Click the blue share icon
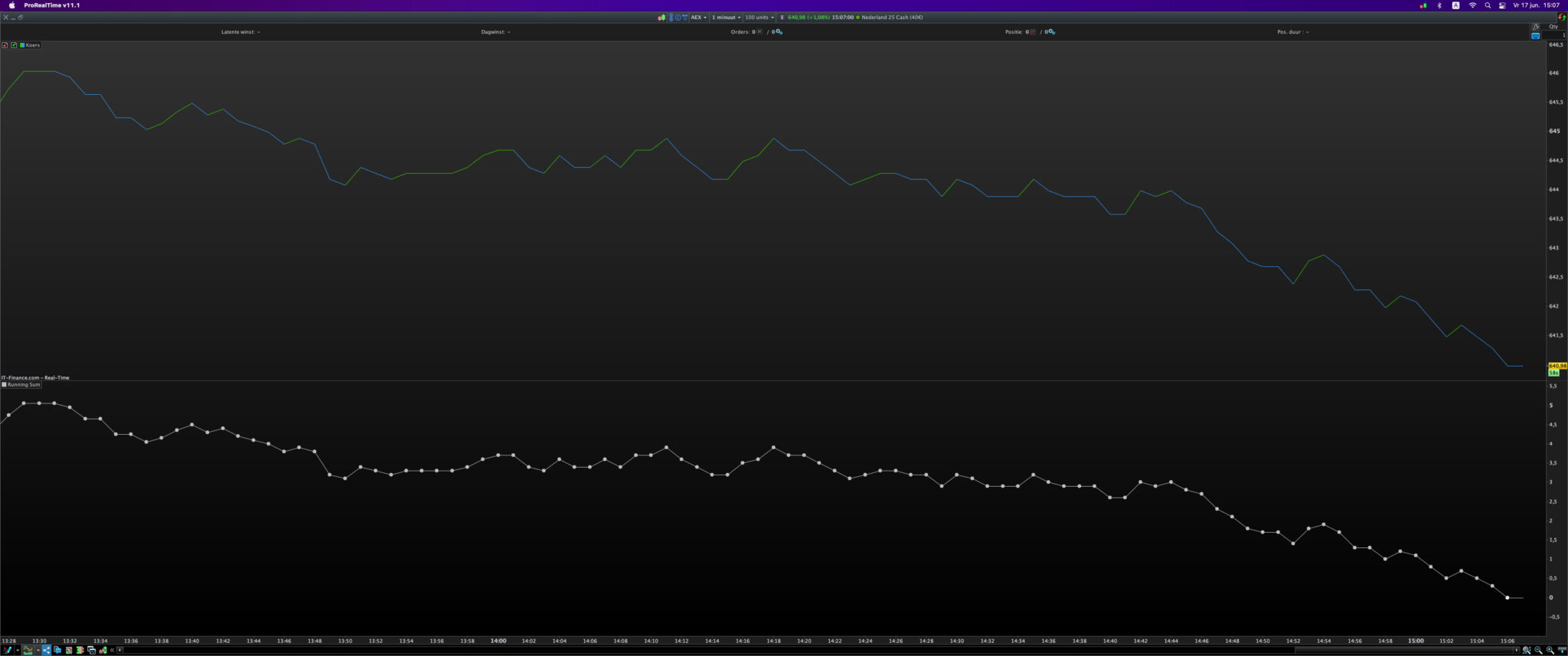Viewport: 1568px width, 656px height. coord(46,651)
